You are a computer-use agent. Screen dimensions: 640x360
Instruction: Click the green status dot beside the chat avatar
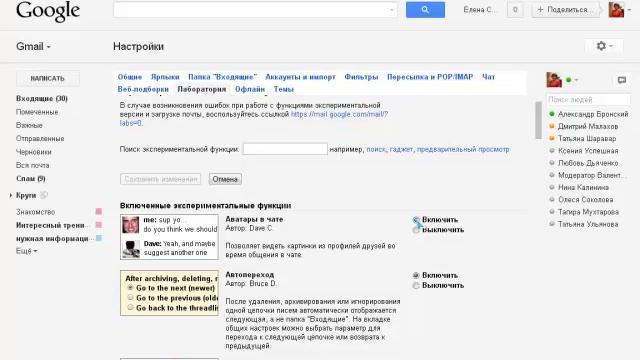pyautogui.click(x=569, y=80)
